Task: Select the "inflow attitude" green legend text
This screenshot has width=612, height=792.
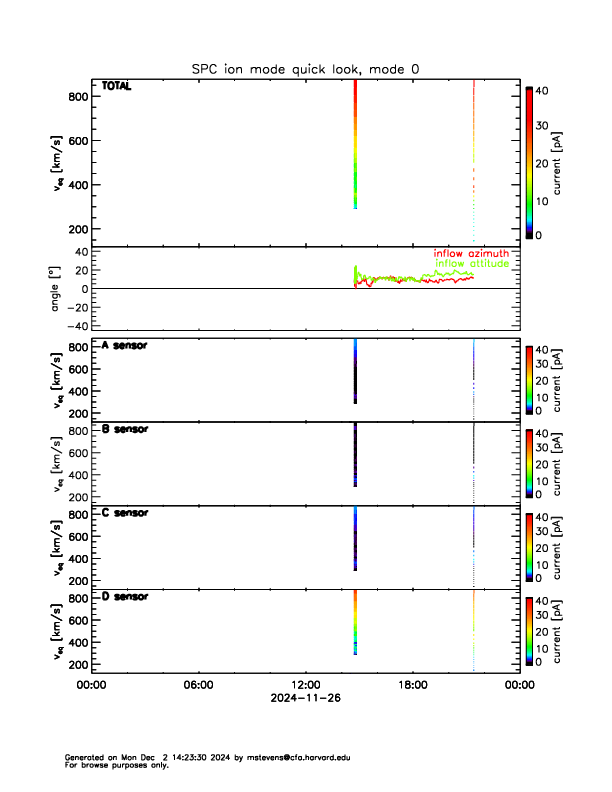Action: pos(472,264)
